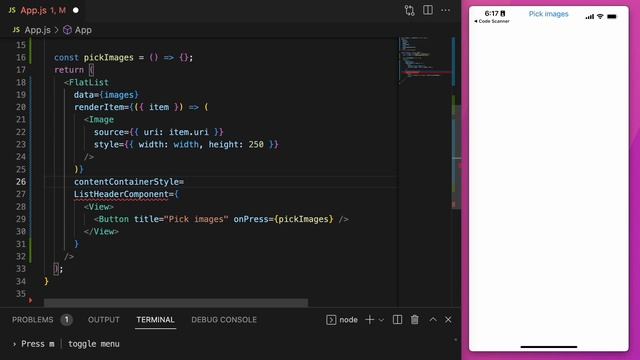640x360 pixels.
Task: Click the JS file icon on App.js tab
Action: pyautogui.click(x=12, y=10)
